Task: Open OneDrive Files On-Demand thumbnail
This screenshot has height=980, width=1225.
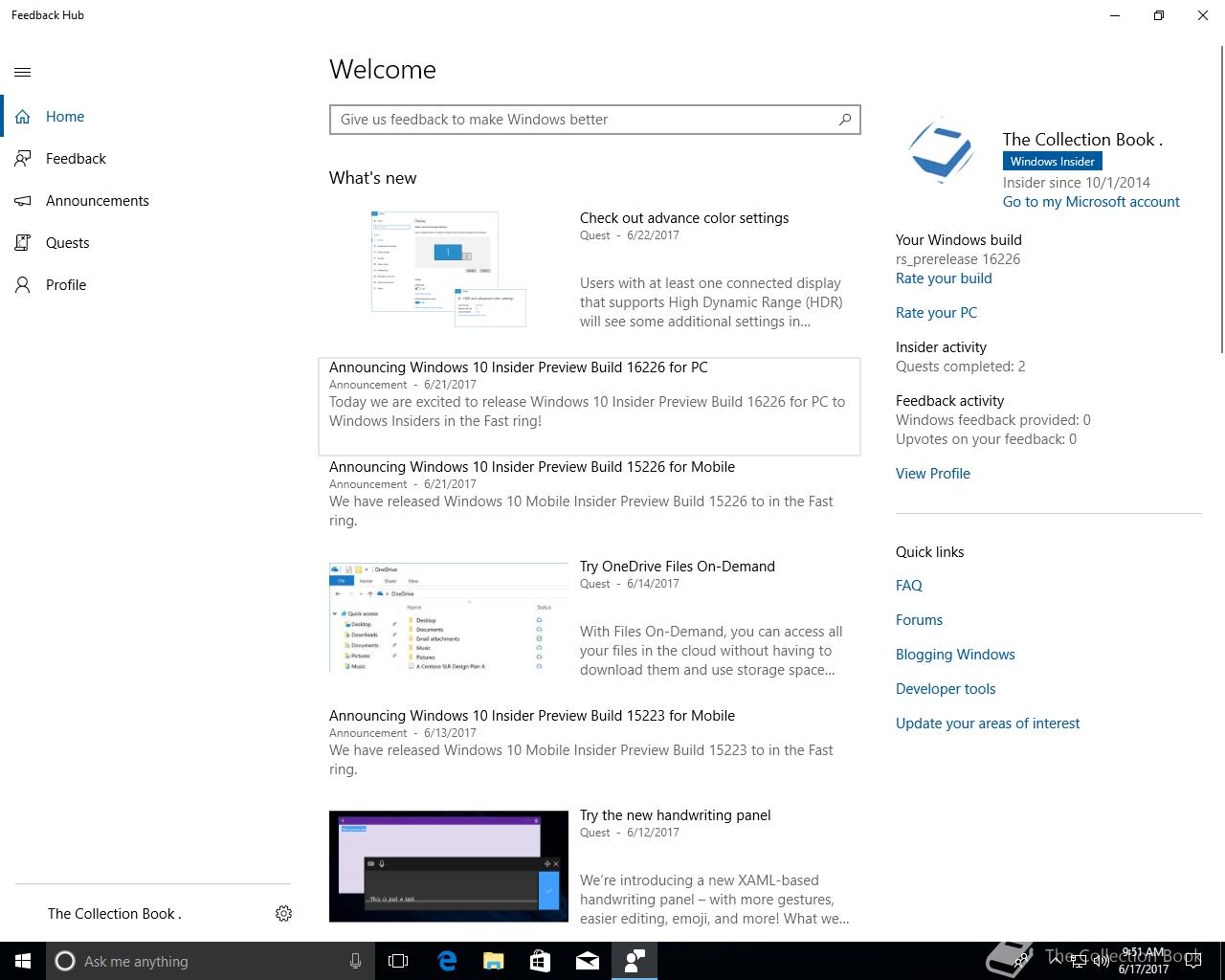Action: pyautogui.click(x=449, y=617)
